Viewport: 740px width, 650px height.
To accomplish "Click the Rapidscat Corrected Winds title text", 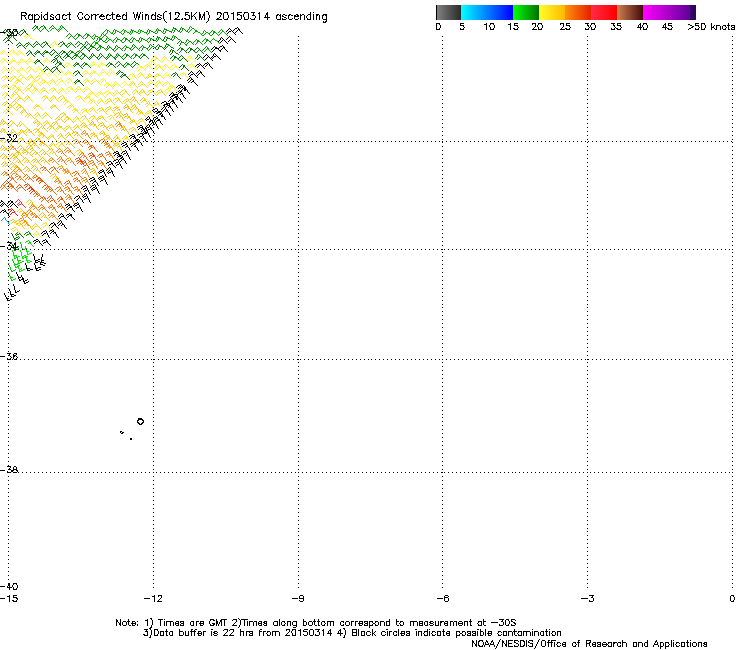I will (174, 17).
